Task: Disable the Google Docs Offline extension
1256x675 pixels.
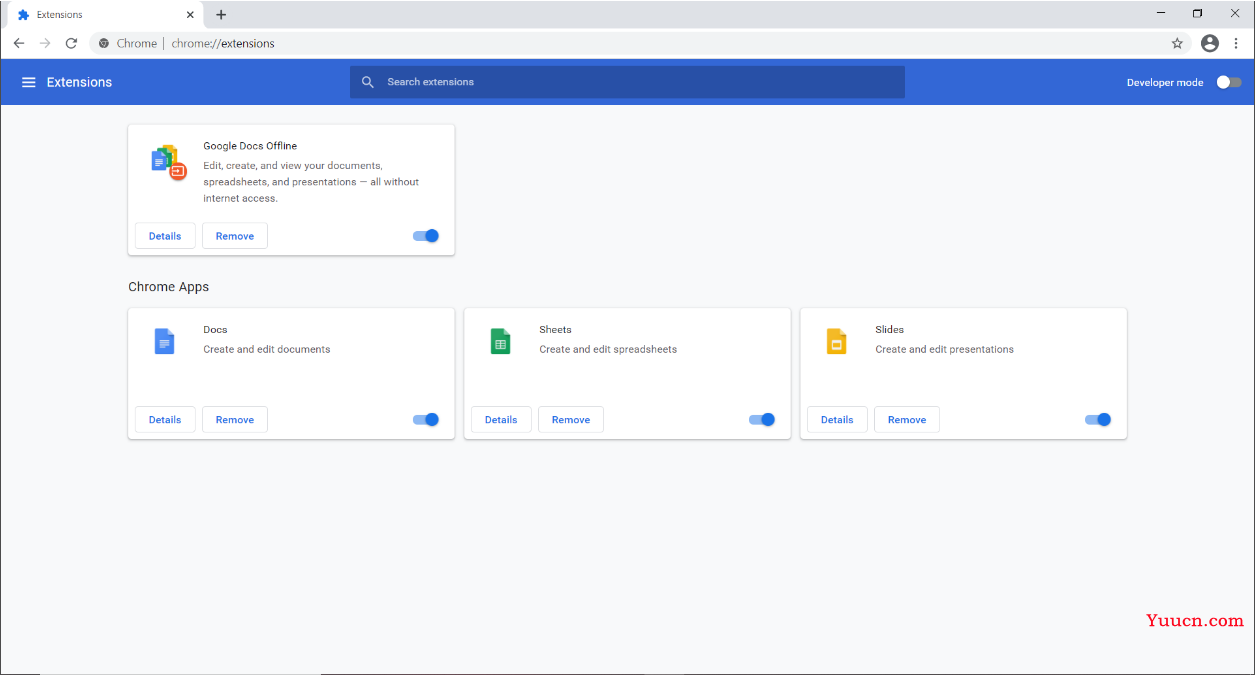Action: pos(426,236)
